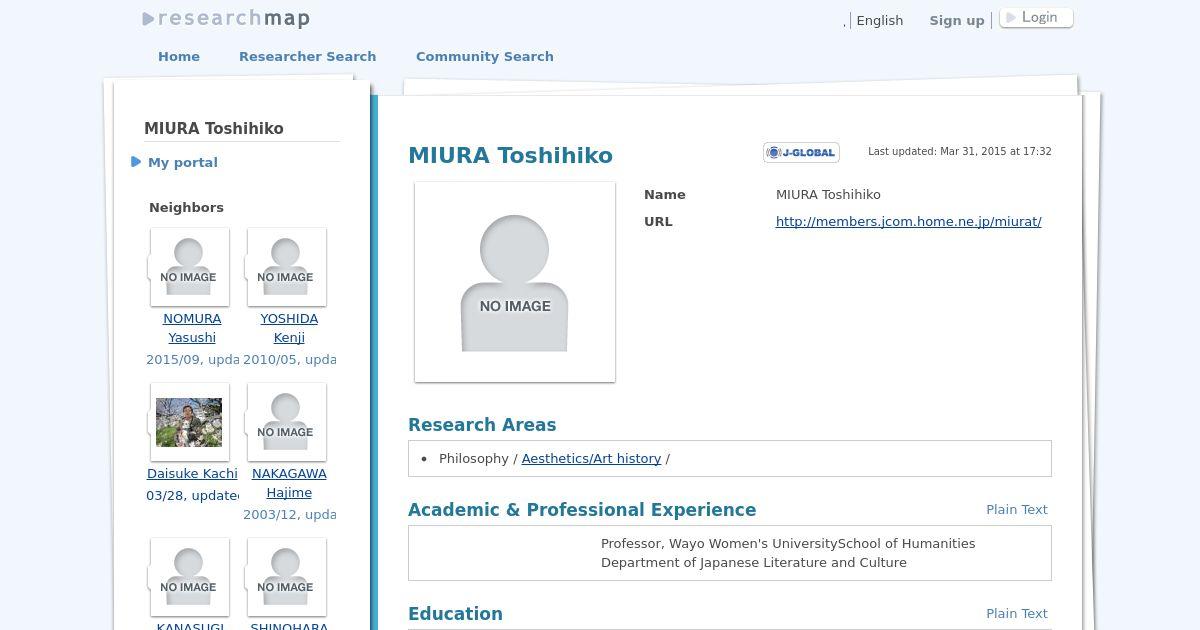Open KANASUGI's avatar thumbnail
The width and height of the screenshot is (1200, 630).
[190, 577]
